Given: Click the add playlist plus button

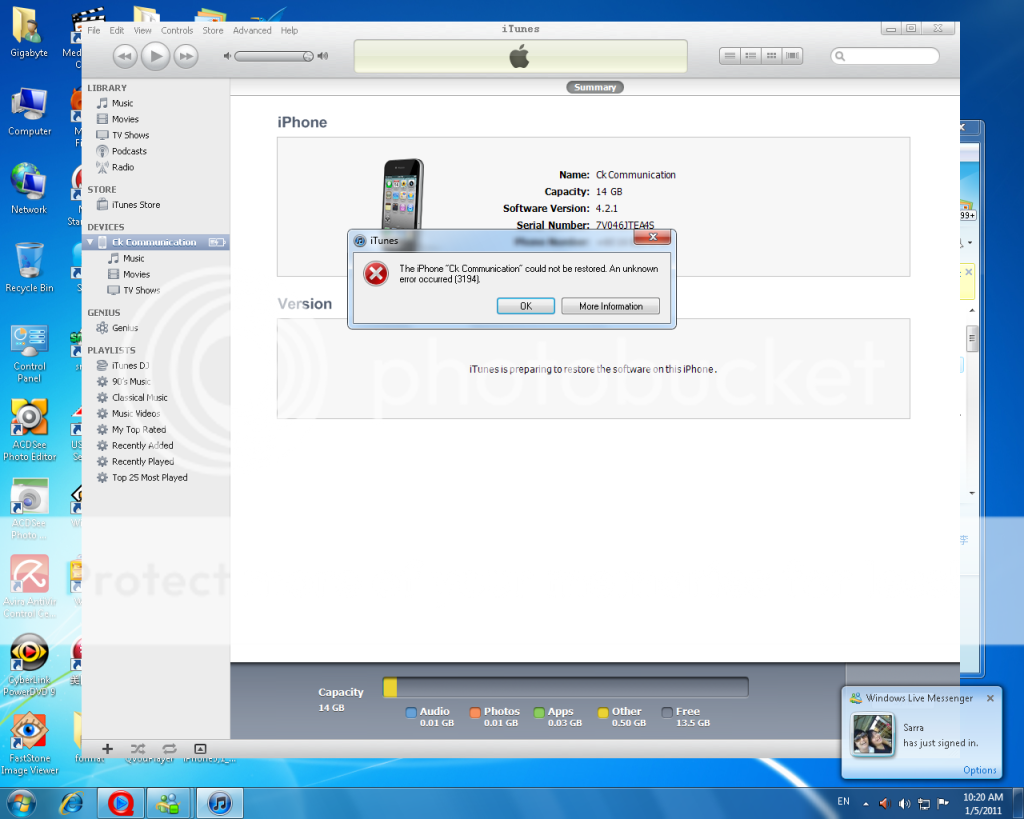Looking at the screenshot, I should point(108,748).
